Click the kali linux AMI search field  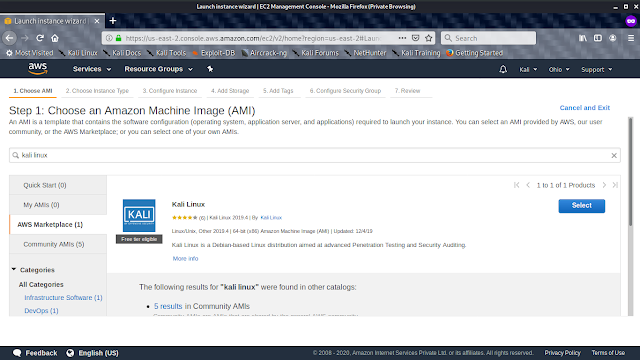[314, 156]
